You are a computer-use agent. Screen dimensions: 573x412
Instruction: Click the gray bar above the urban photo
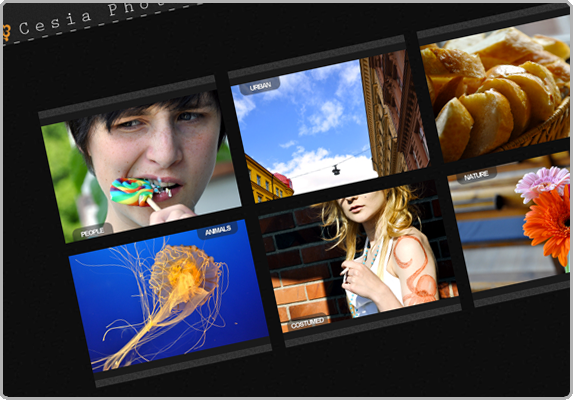pyautogui.click(x=317, y=56)
